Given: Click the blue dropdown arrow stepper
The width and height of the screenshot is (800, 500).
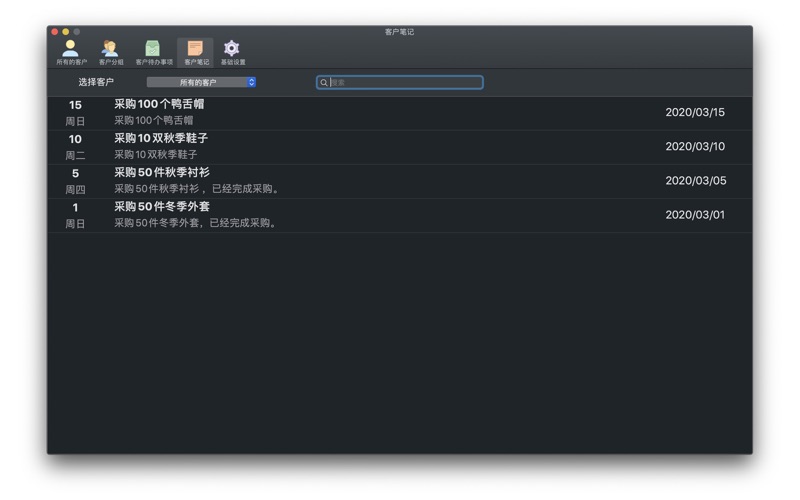Looking at the screenshot, I should (x=252, y=82).
